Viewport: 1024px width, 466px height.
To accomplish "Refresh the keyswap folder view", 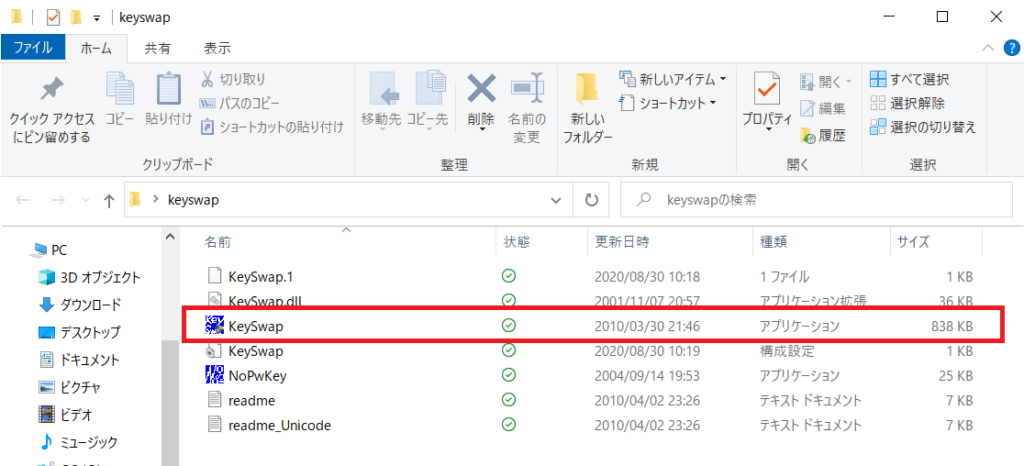I will click(x=592, y=200).
